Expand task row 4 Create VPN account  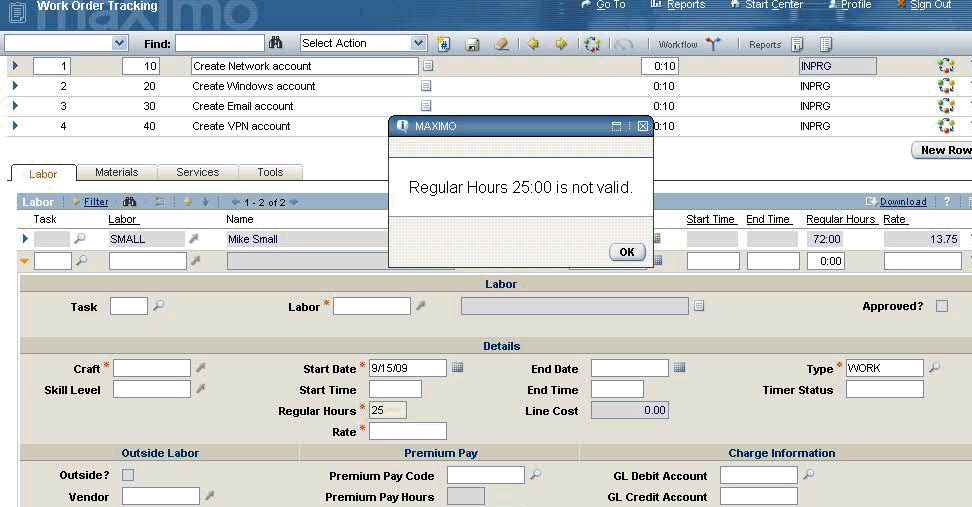click(15, 126)
